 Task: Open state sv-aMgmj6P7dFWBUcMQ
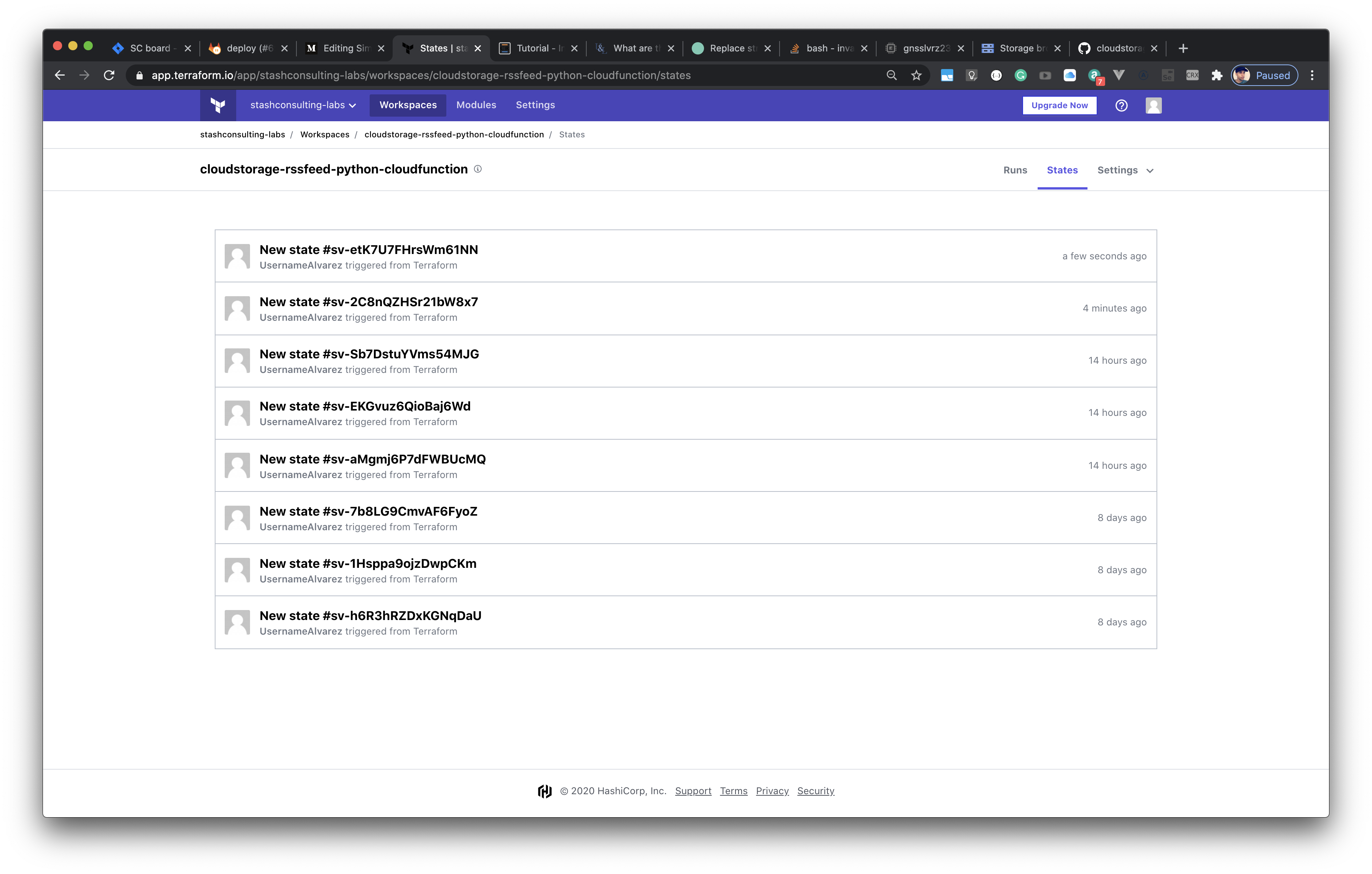tap(373, 459)
